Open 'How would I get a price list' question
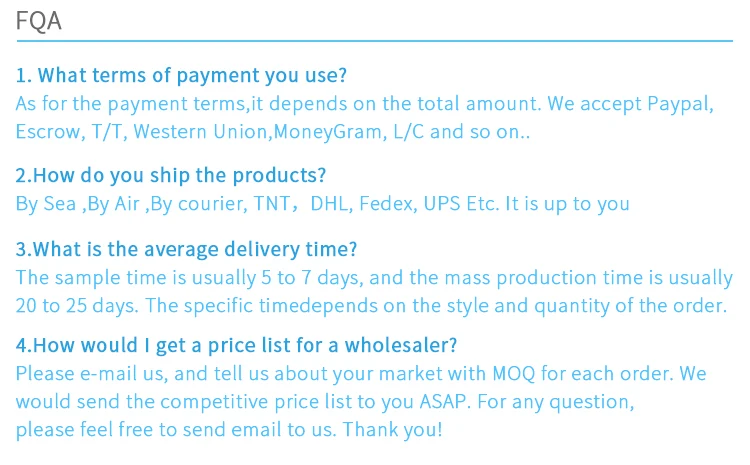This screenshot has height=465, width=750. click(237, 346)
